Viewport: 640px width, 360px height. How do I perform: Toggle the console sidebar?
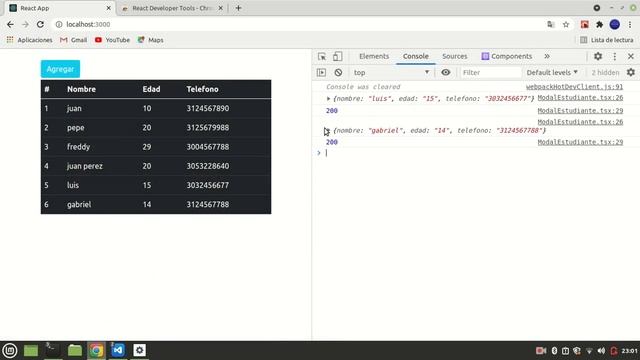(322, 73)
